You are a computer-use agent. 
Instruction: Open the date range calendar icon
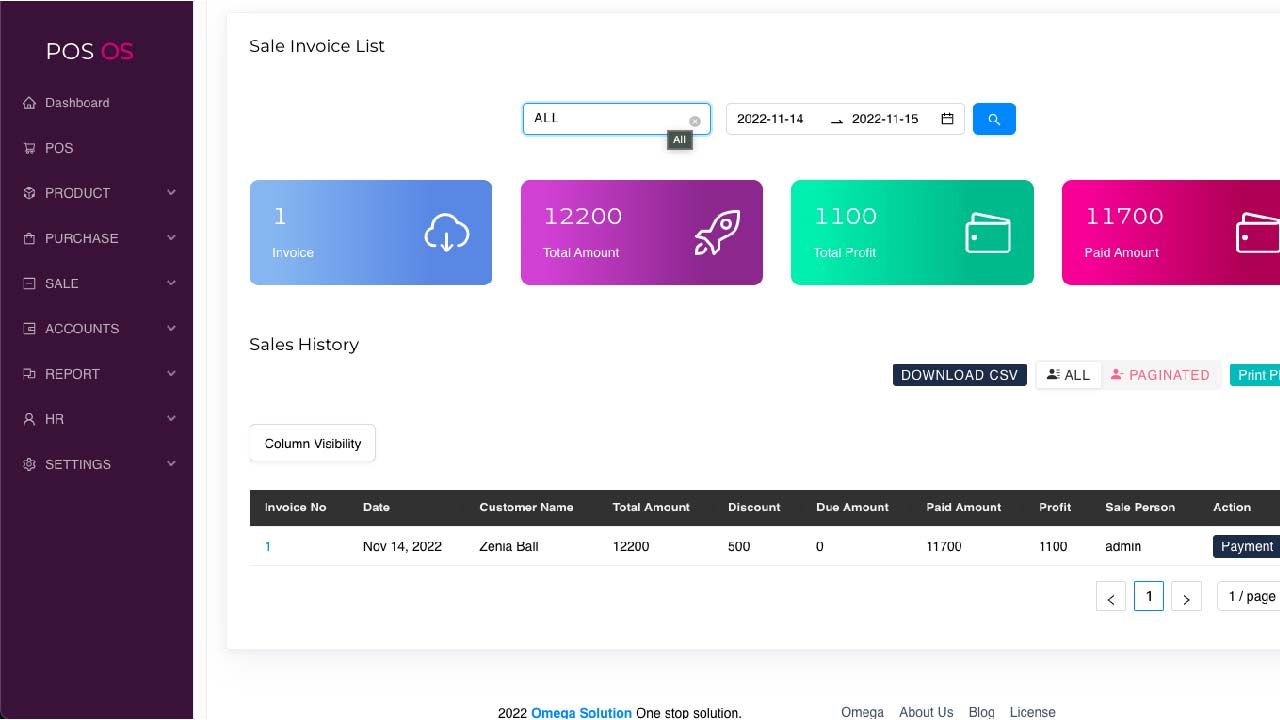[x=947, y=119]
